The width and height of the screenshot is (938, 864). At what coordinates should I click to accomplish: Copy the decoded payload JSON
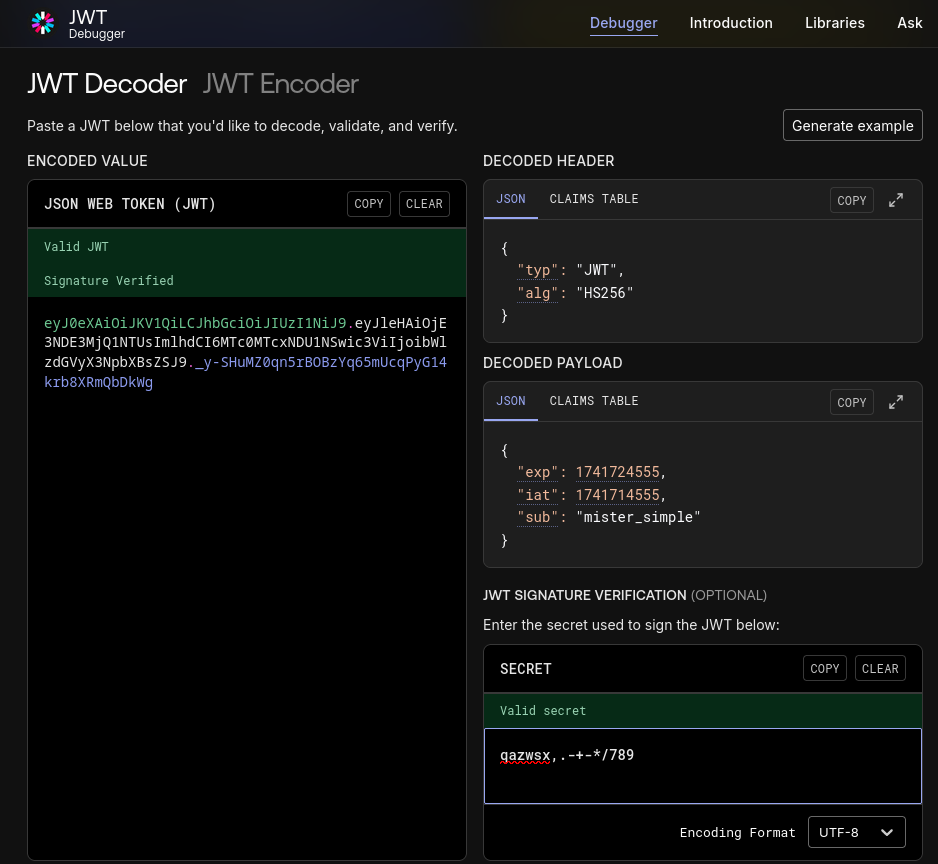coord(851,402)
